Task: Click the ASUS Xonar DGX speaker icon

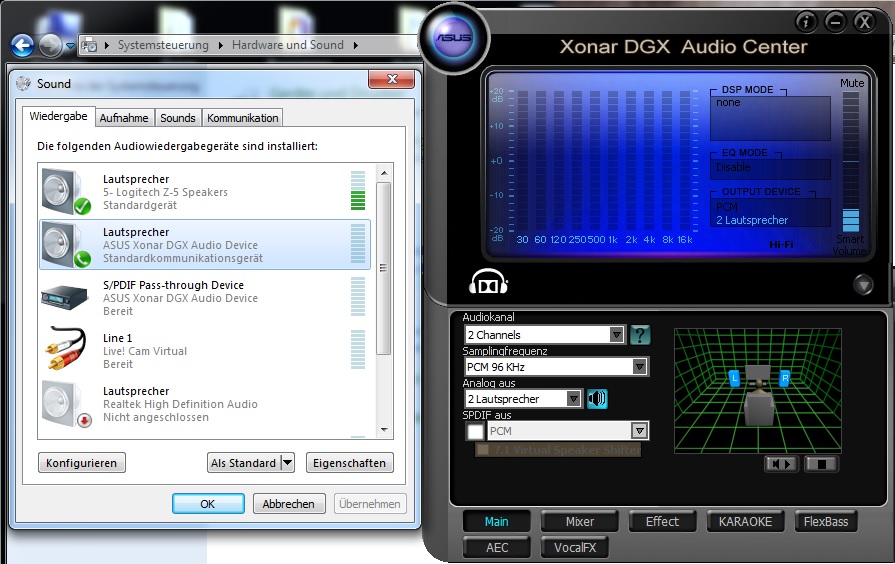Action: pos(66,245)
